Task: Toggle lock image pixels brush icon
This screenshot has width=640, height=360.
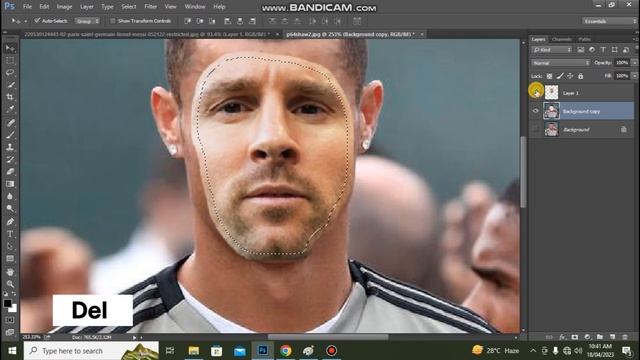Action: [560, 76]
